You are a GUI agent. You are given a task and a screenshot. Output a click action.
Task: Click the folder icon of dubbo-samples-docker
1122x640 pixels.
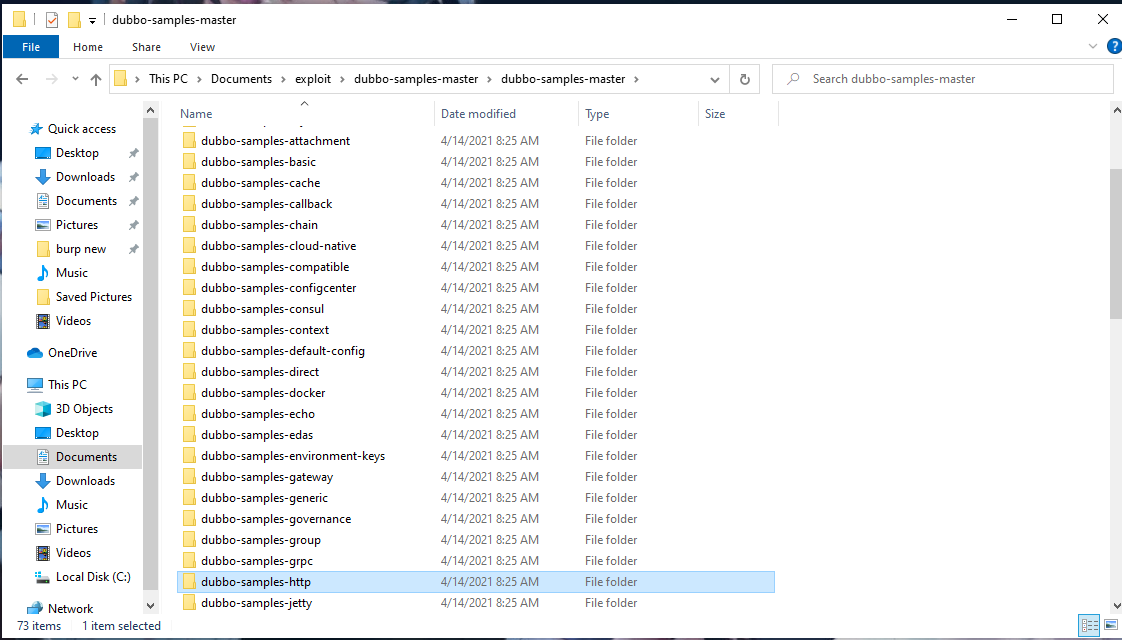(189, 392)
